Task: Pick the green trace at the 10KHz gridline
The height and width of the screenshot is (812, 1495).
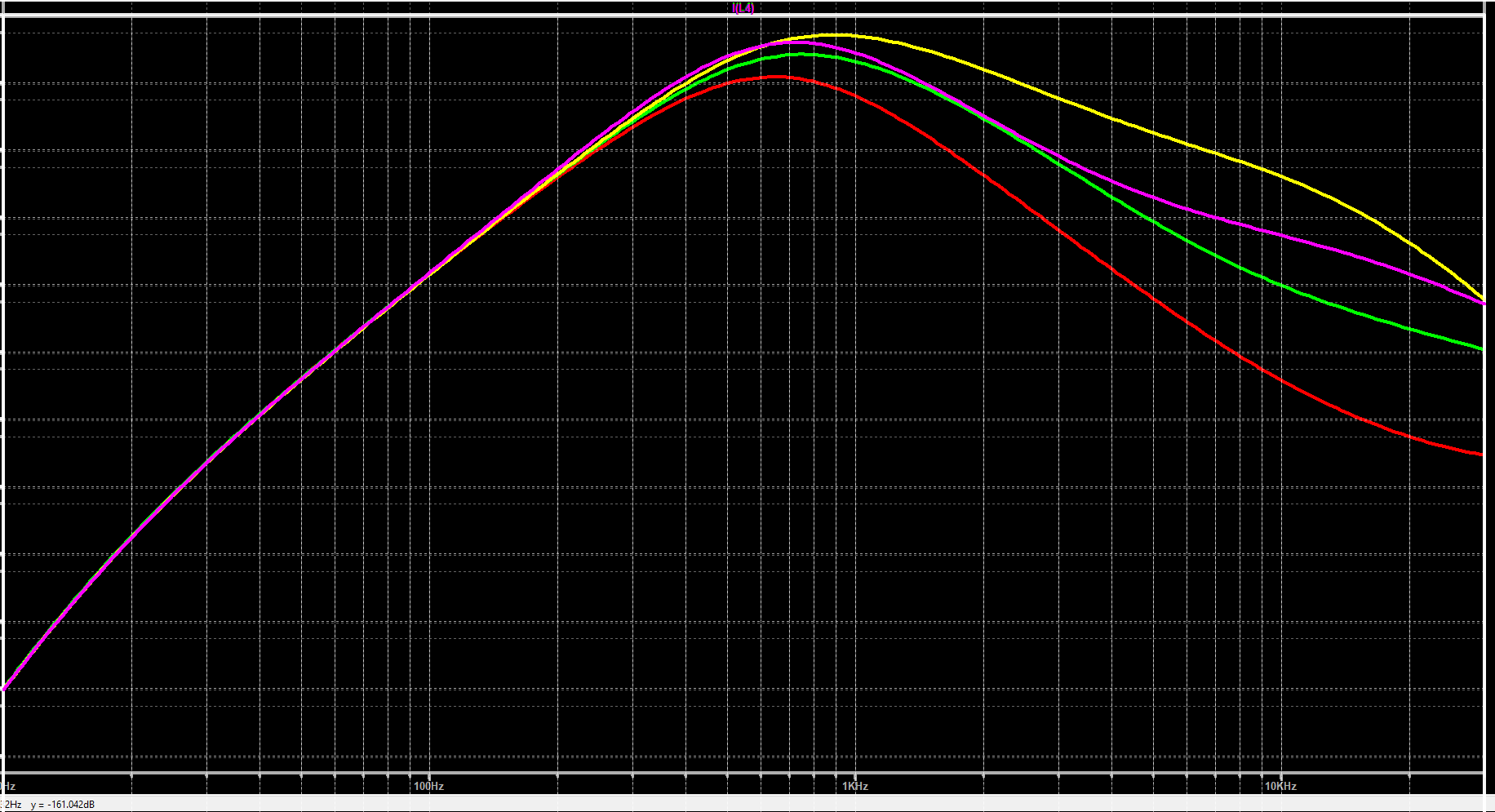Action: tap(1280, 285)
